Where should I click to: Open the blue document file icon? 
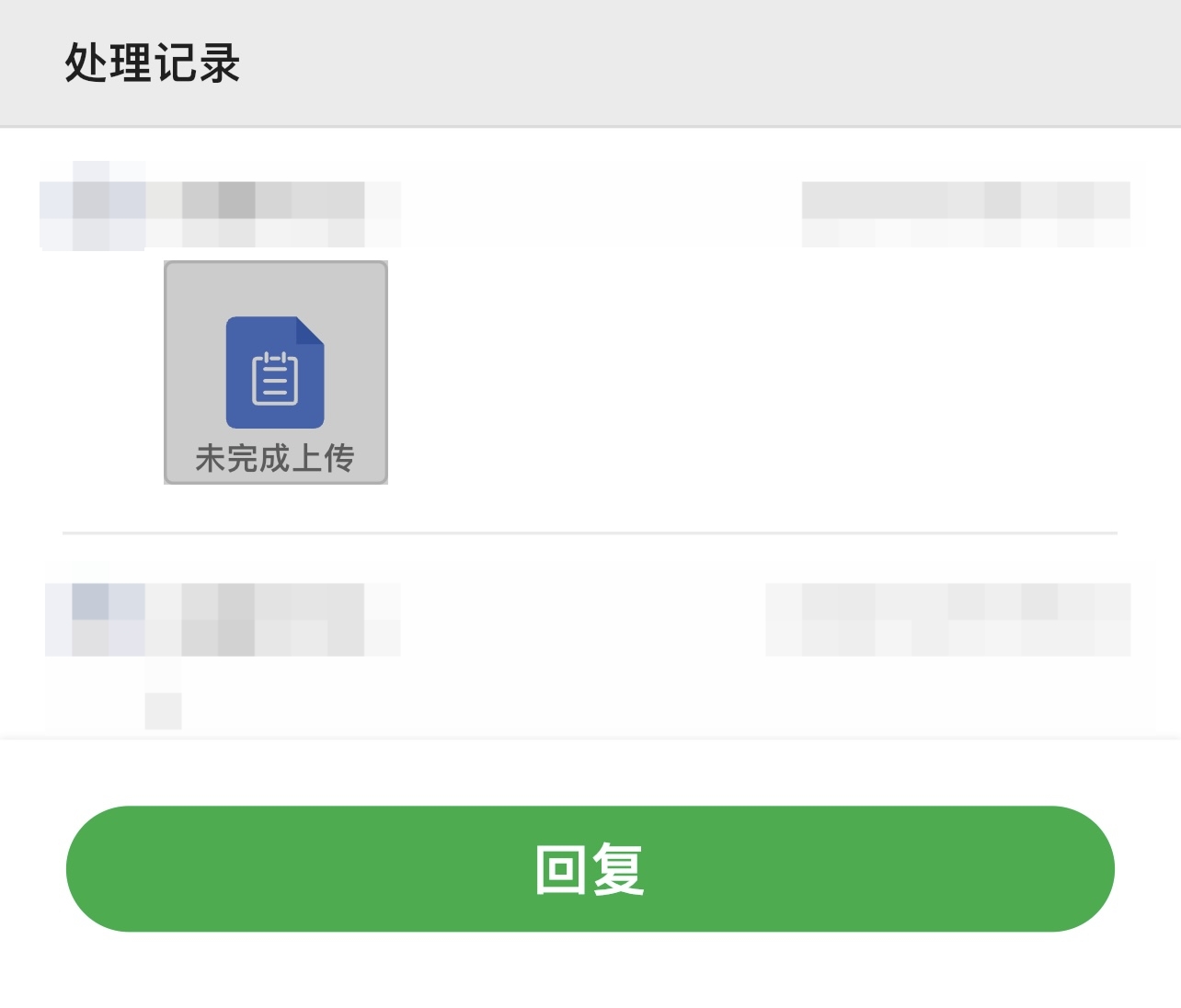pos(275,372)
